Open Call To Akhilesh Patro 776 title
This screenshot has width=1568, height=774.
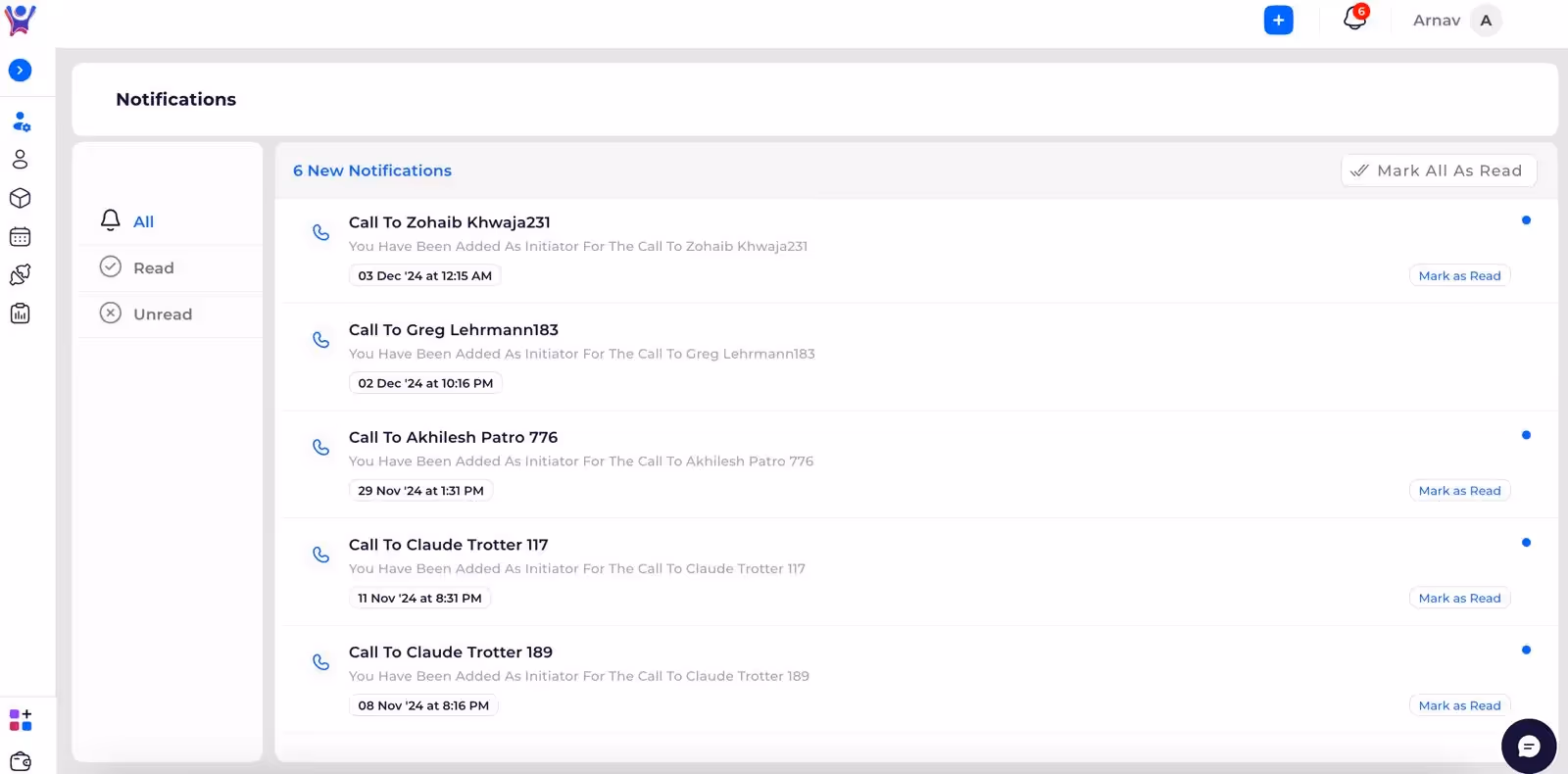tap(453, 437)
